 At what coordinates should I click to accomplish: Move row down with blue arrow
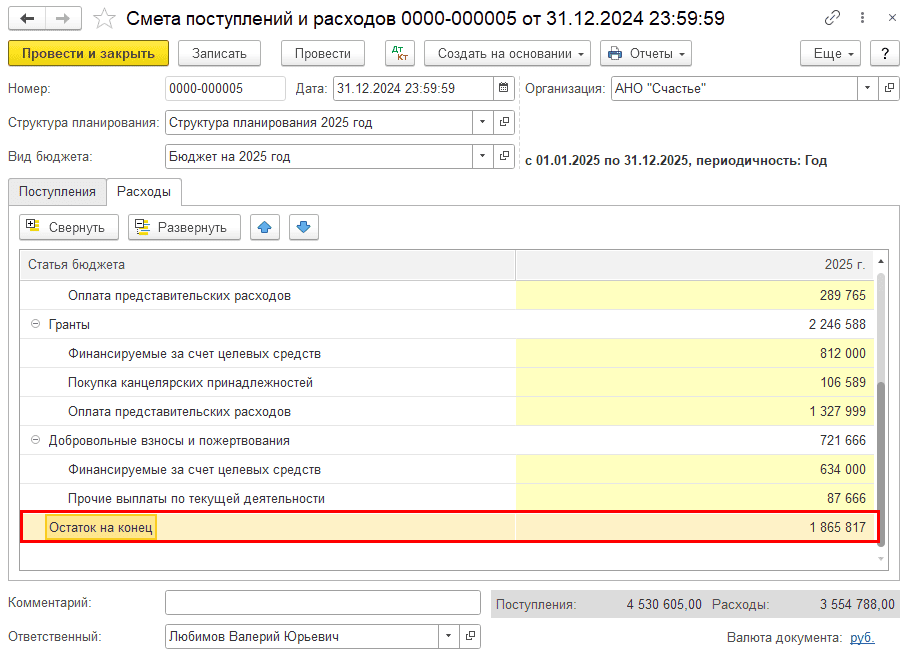304,227
